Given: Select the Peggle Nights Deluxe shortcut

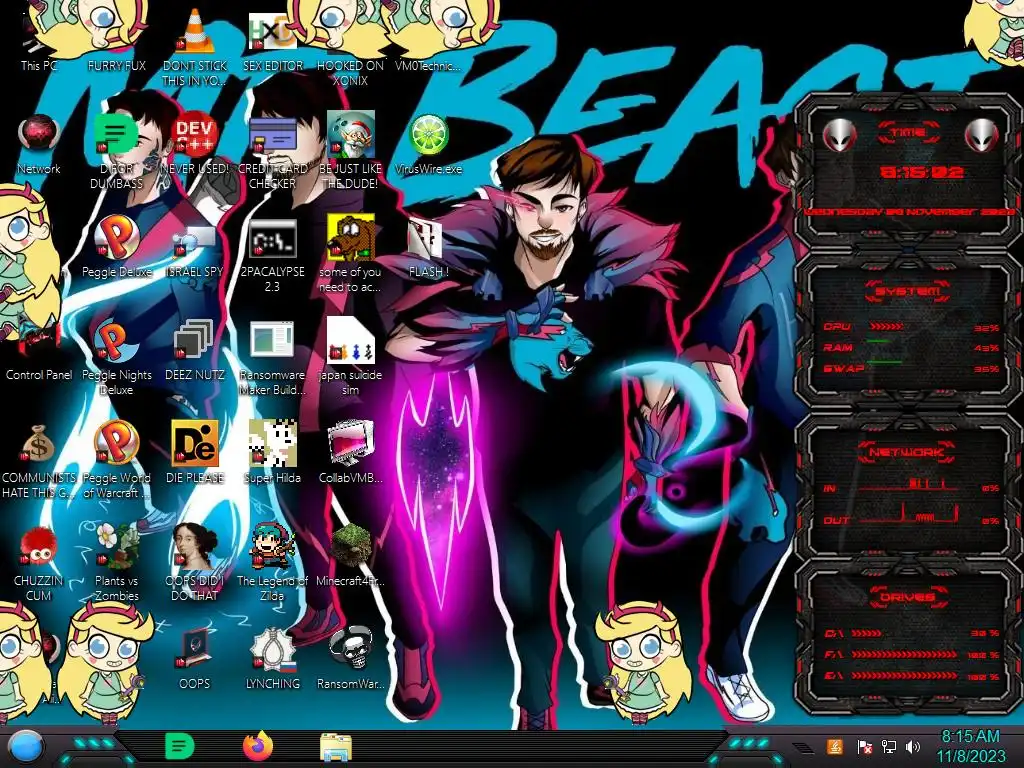Looking at the screenshot, I should point(116,357).
